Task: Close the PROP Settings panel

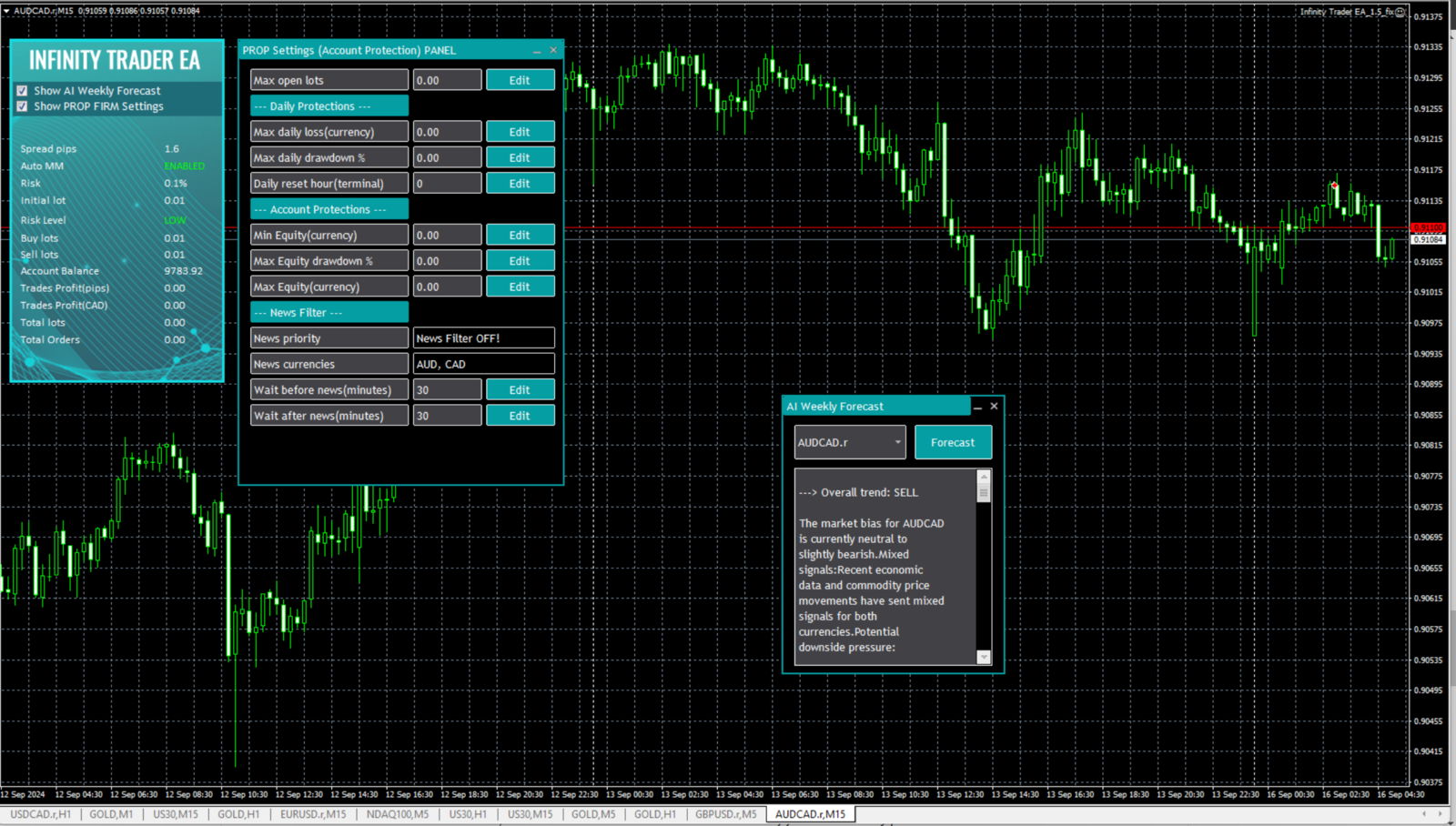Action: [553, 51]
